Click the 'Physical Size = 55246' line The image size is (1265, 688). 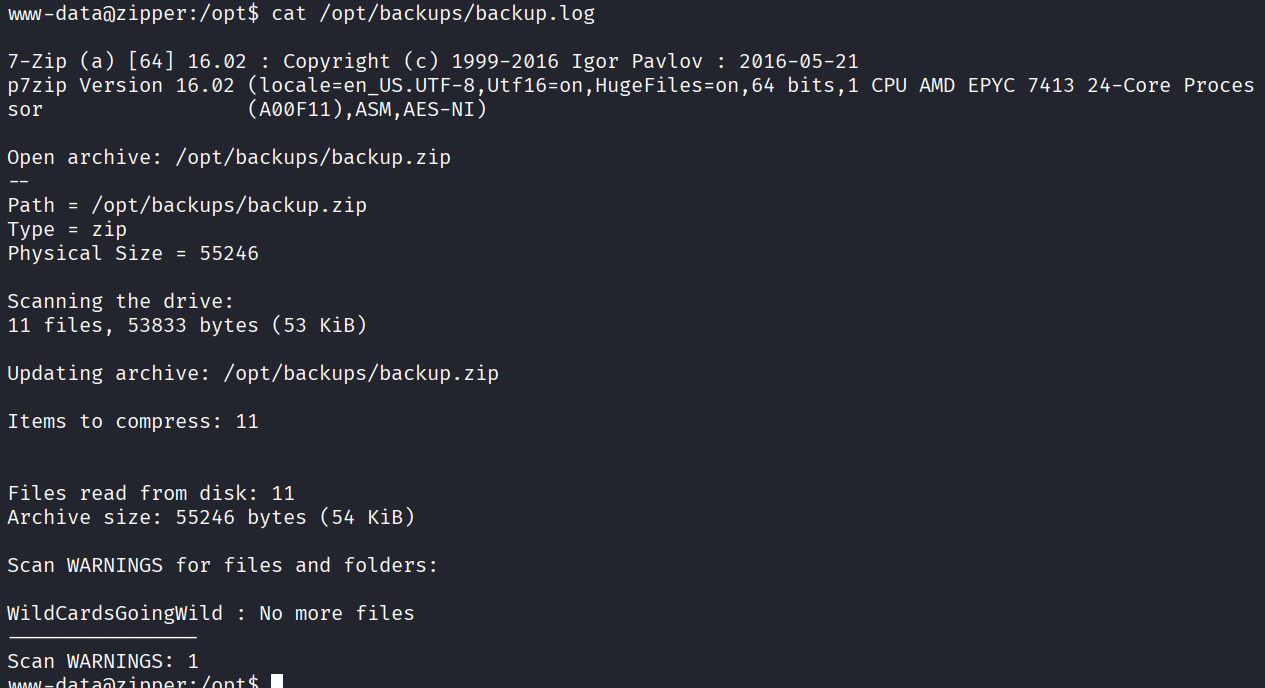(133, 253)
